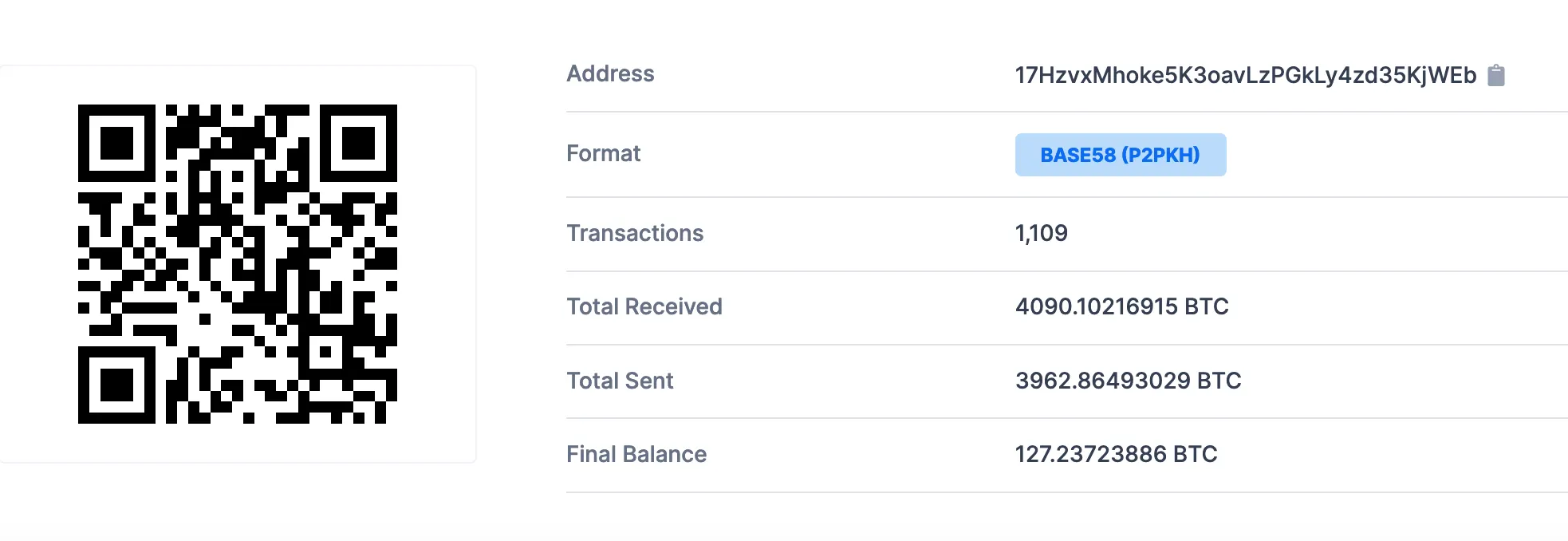Select the Bitcoin address text 17HzvxMhoke5K3oavLzPGkLy4zd35KjWEb
1568x541 pixels.
(1246, 75)
